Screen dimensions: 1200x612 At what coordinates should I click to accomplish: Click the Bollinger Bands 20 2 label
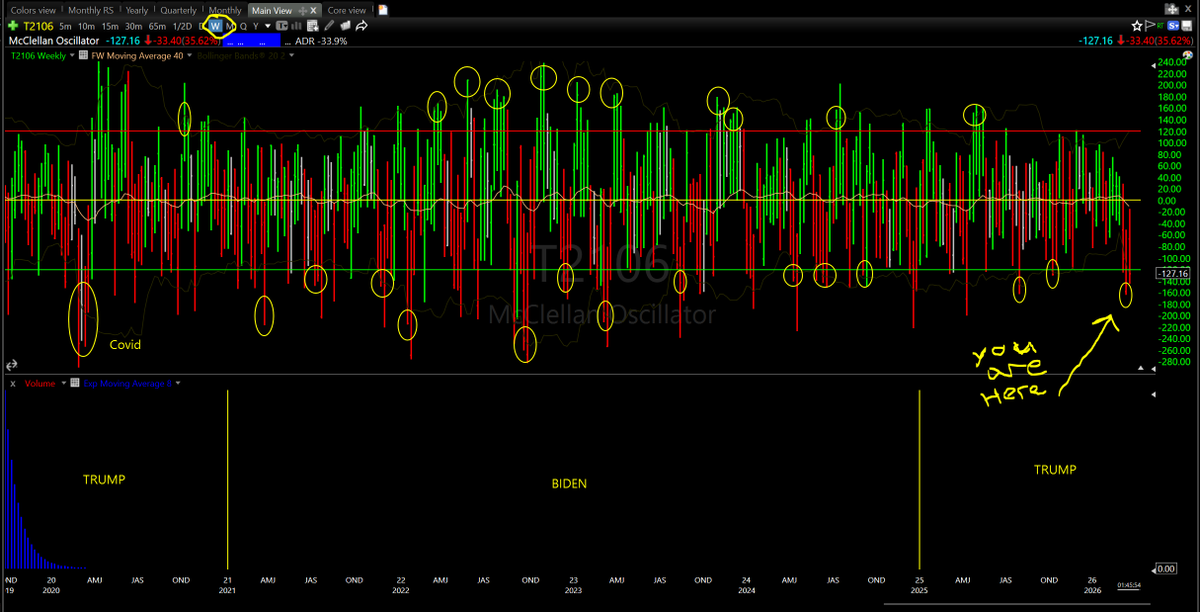coord(241,55)
